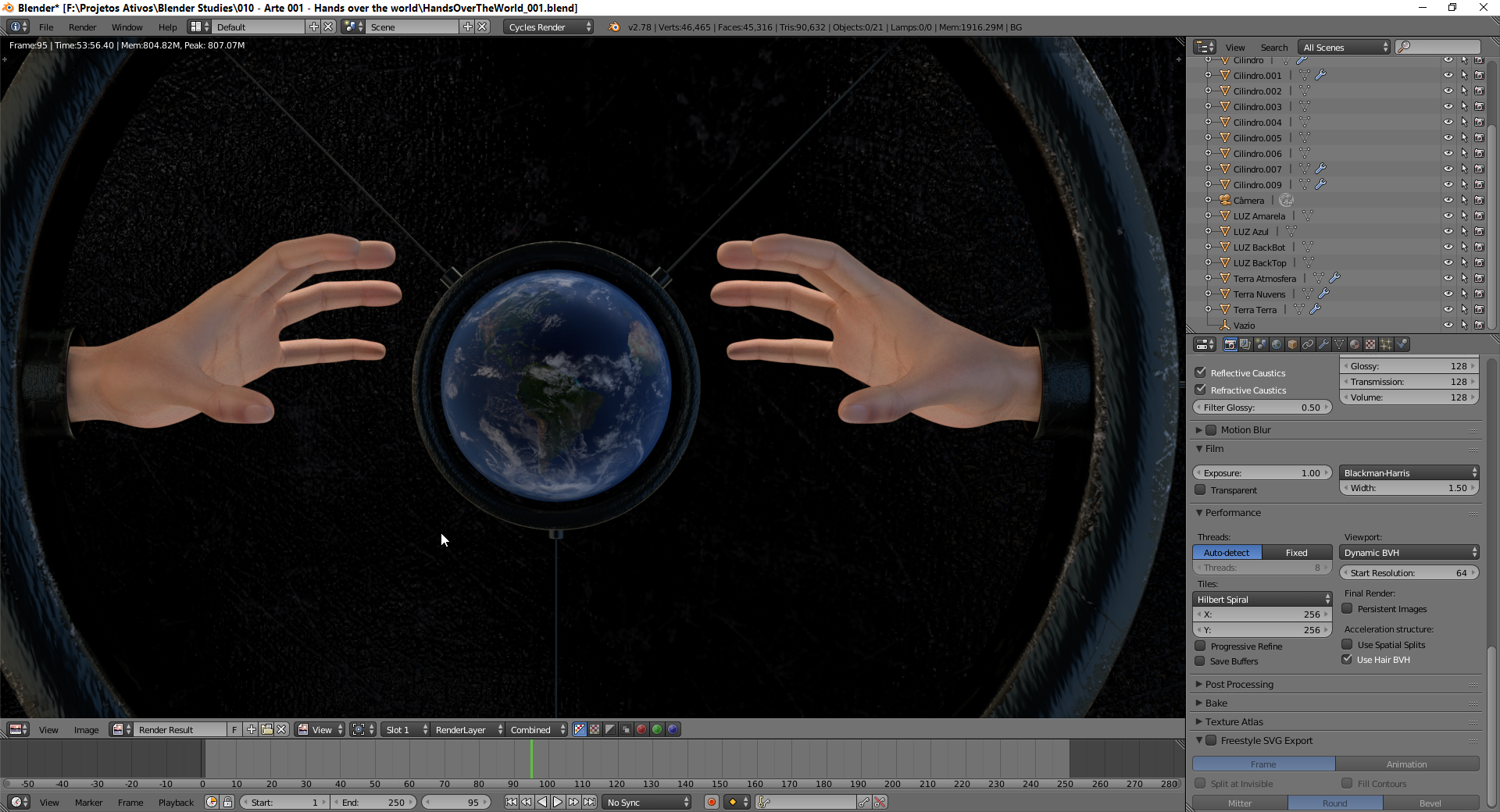
Task: Open the Combined pass dropdown
Action: pyautogui.click(x=536, y=729)
